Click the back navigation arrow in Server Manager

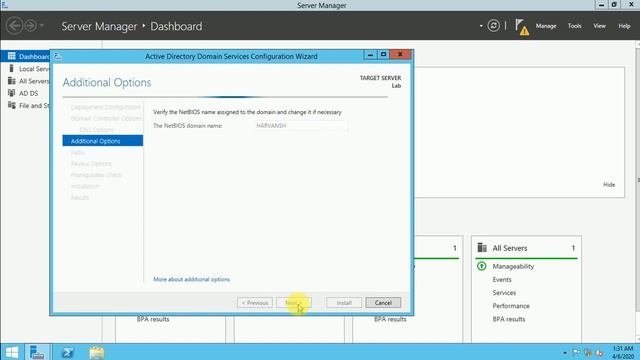pyautogui.click(x=15, y=26)
